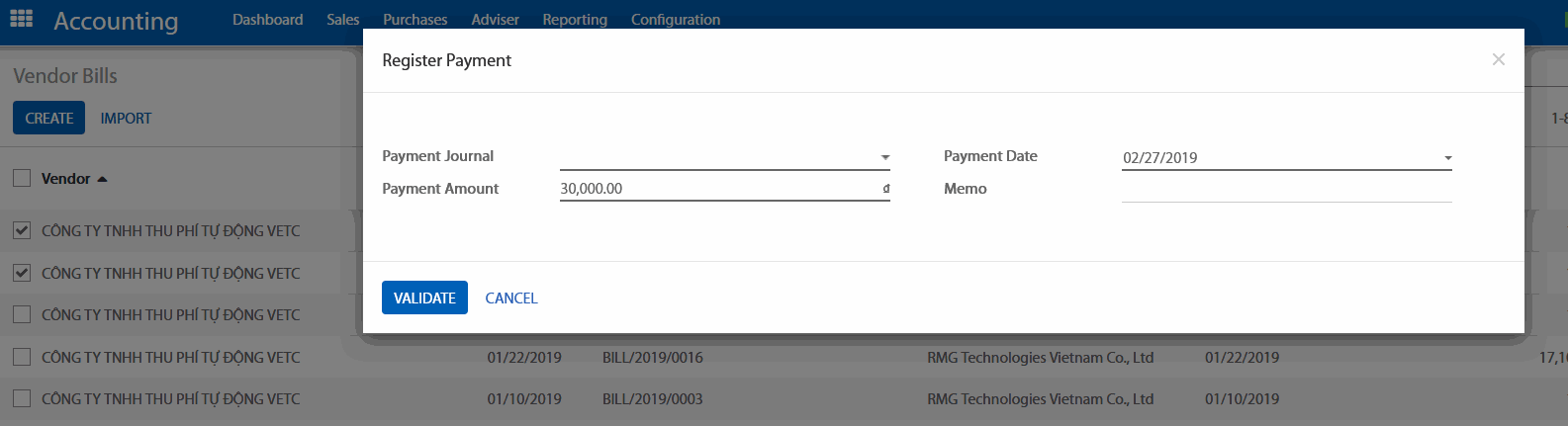Check the third vendor row checkbox

[x=22, y=315]
